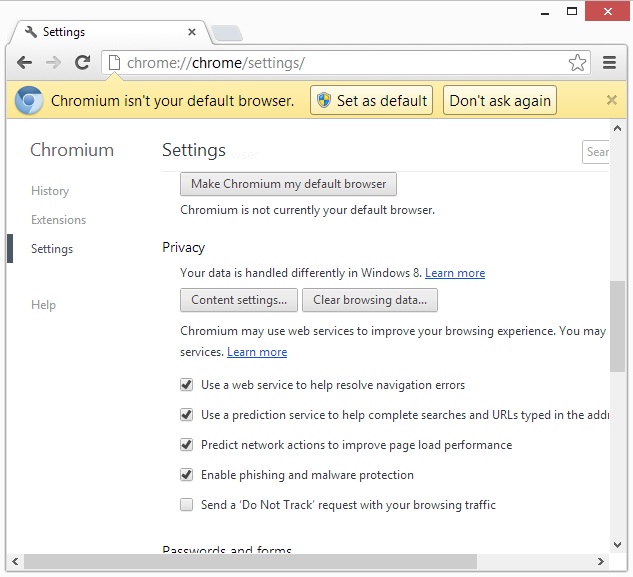Click the reload page icon

(83, 63)
